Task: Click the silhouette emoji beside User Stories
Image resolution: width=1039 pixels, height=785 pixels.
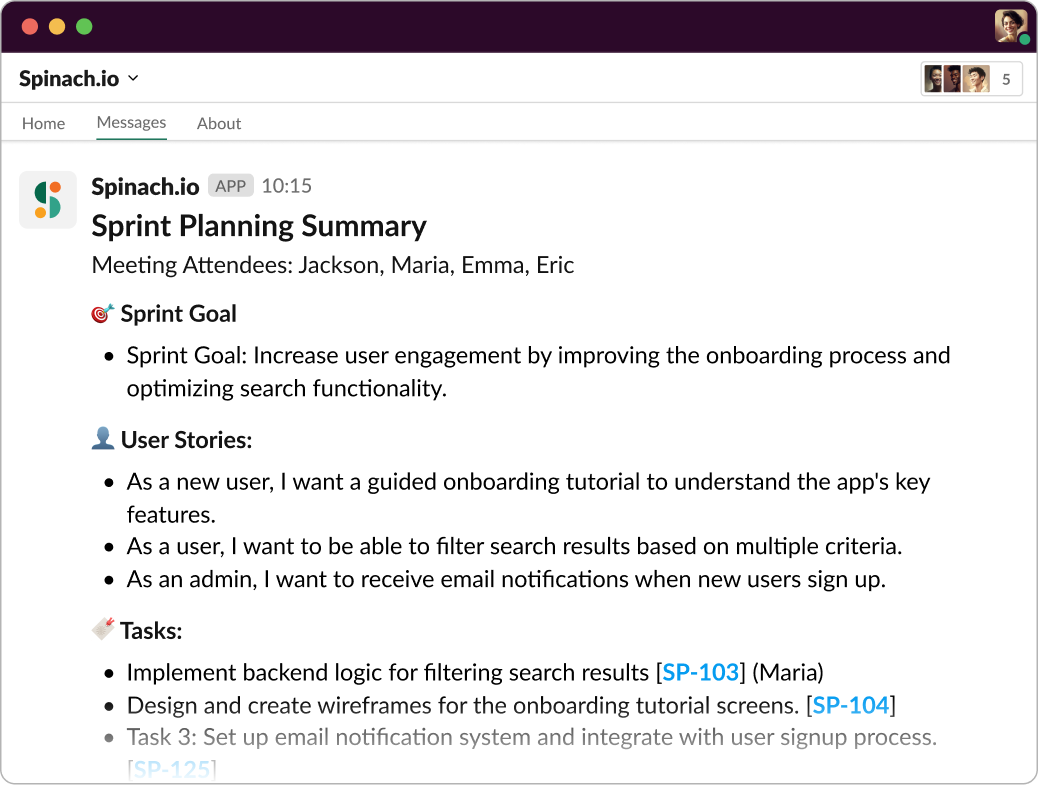Action: click(103, 439)
